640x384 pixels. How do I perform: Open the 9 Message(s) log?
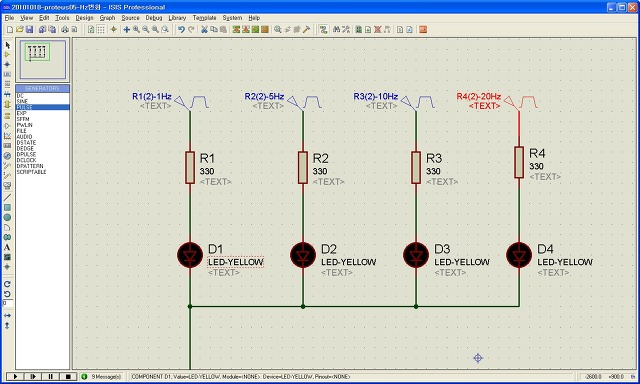point(102,376)
